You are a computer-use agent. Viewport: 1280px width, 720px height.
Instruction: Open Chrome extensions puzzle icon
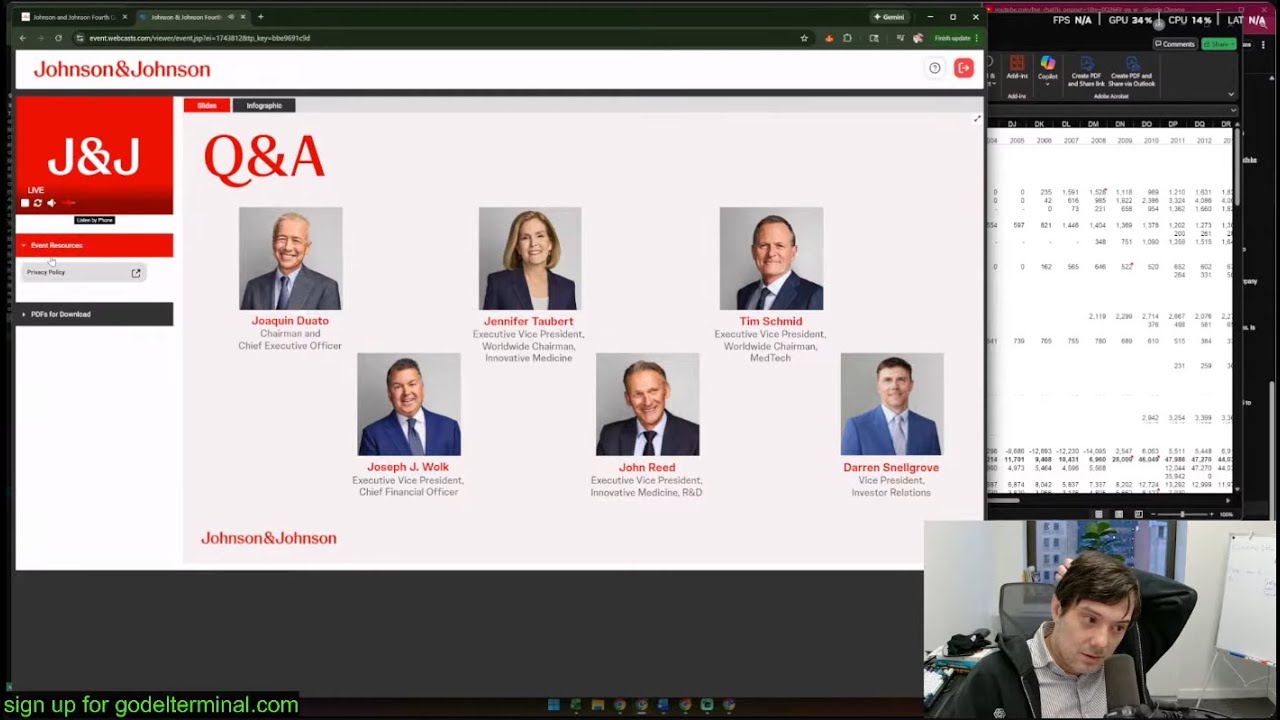848,38
